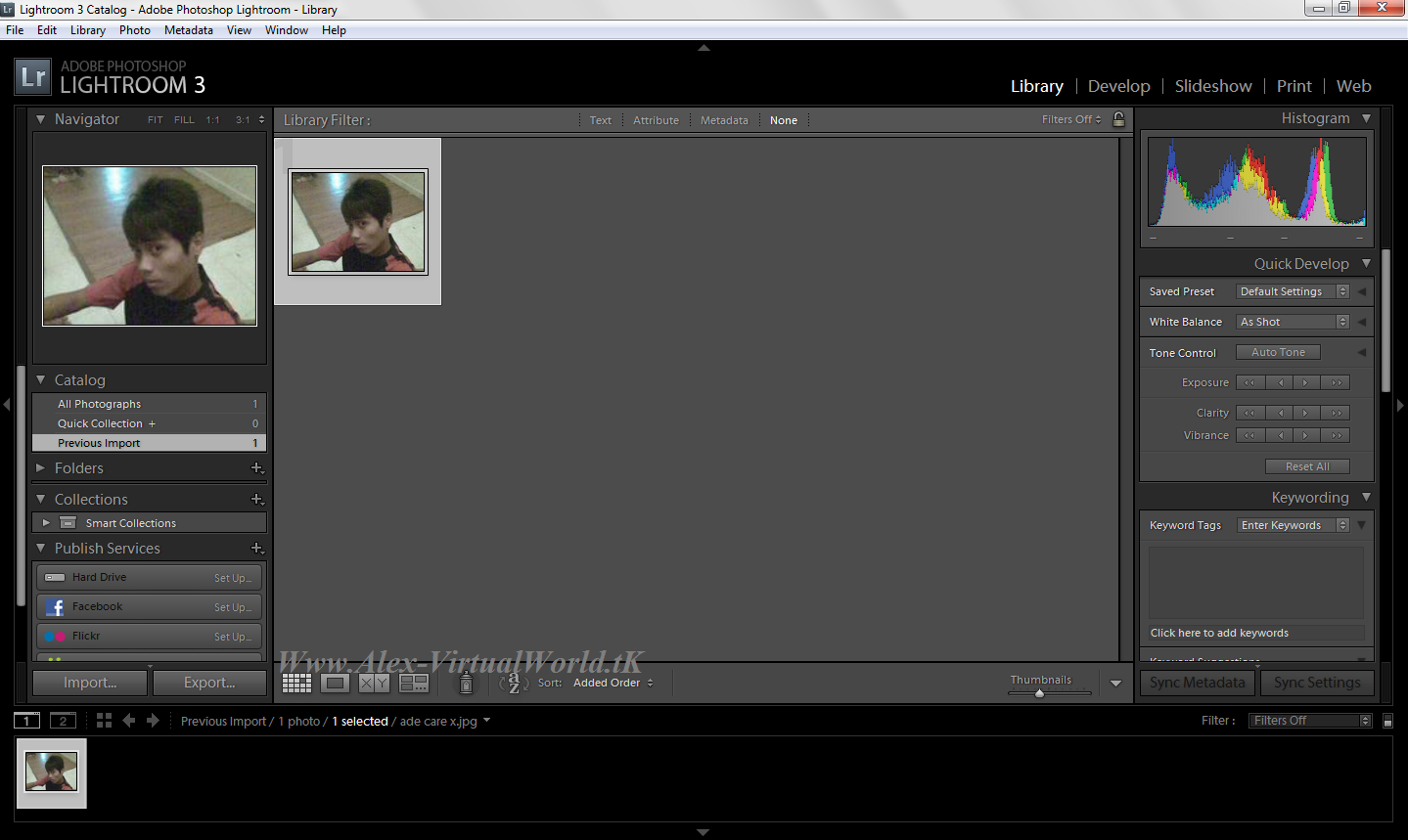Hide the left panel group

7,404
